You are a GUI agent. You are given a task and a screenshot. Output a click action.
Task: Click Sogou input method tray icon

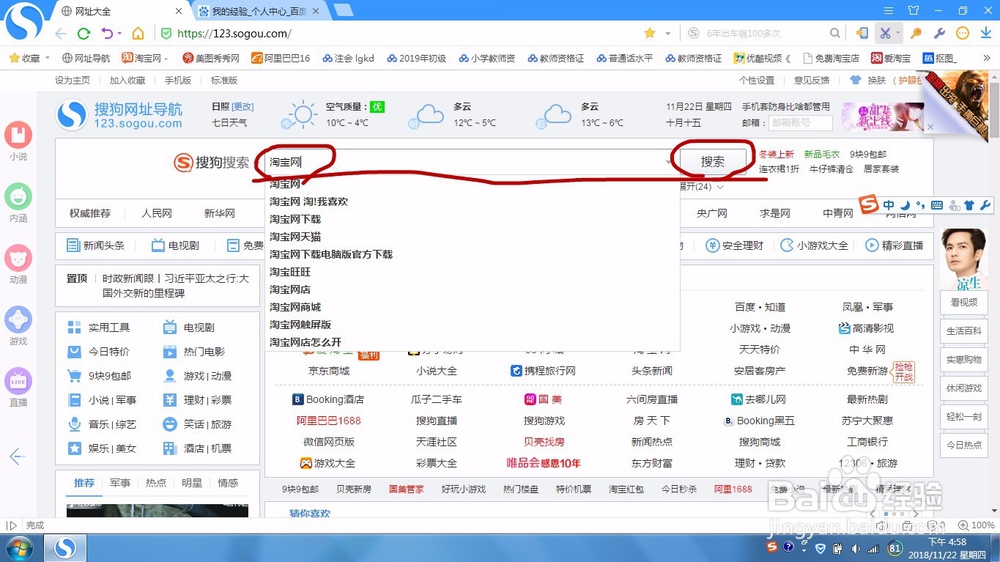772,547
